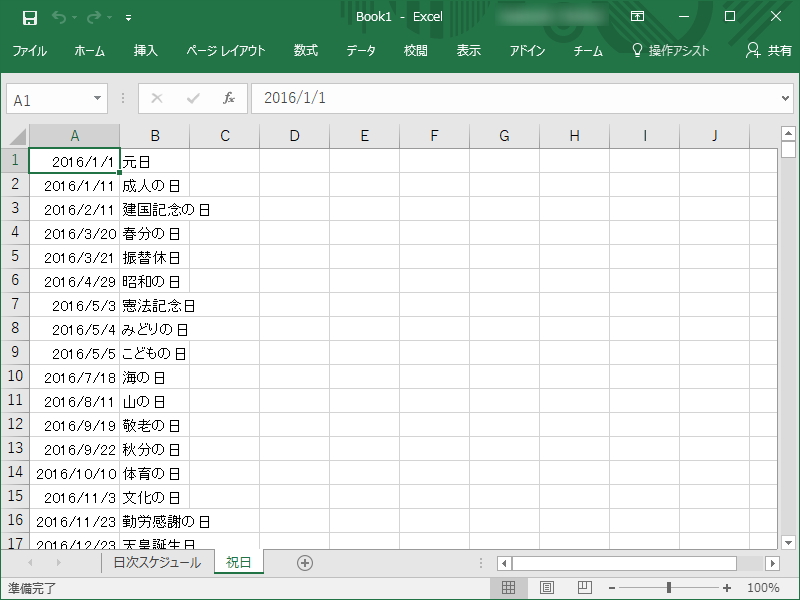
Task: Click cell containing 海の日
Action: 155,377
